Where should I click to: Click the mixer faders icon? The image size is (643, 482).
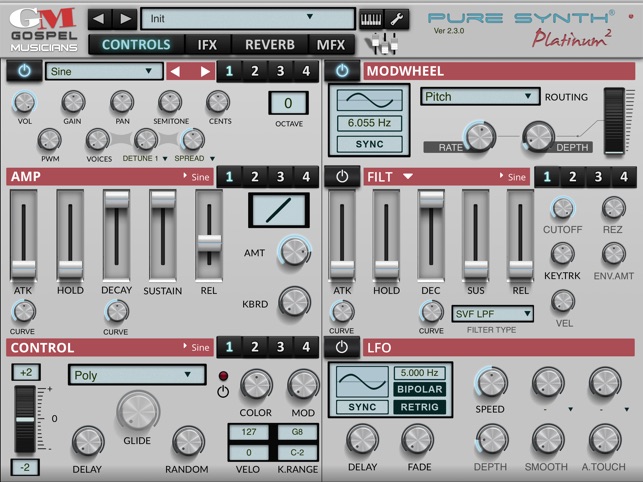tap(382, 43)
